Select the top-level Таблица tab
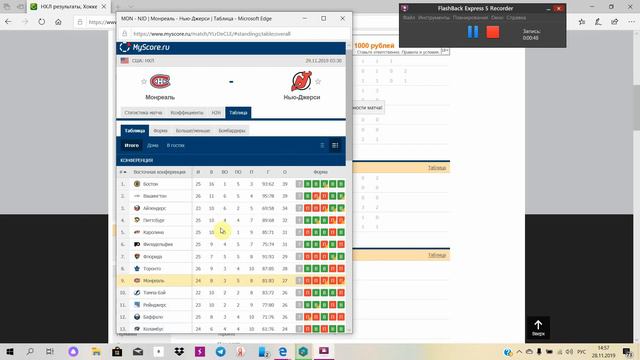 click(x=238, y=113)
